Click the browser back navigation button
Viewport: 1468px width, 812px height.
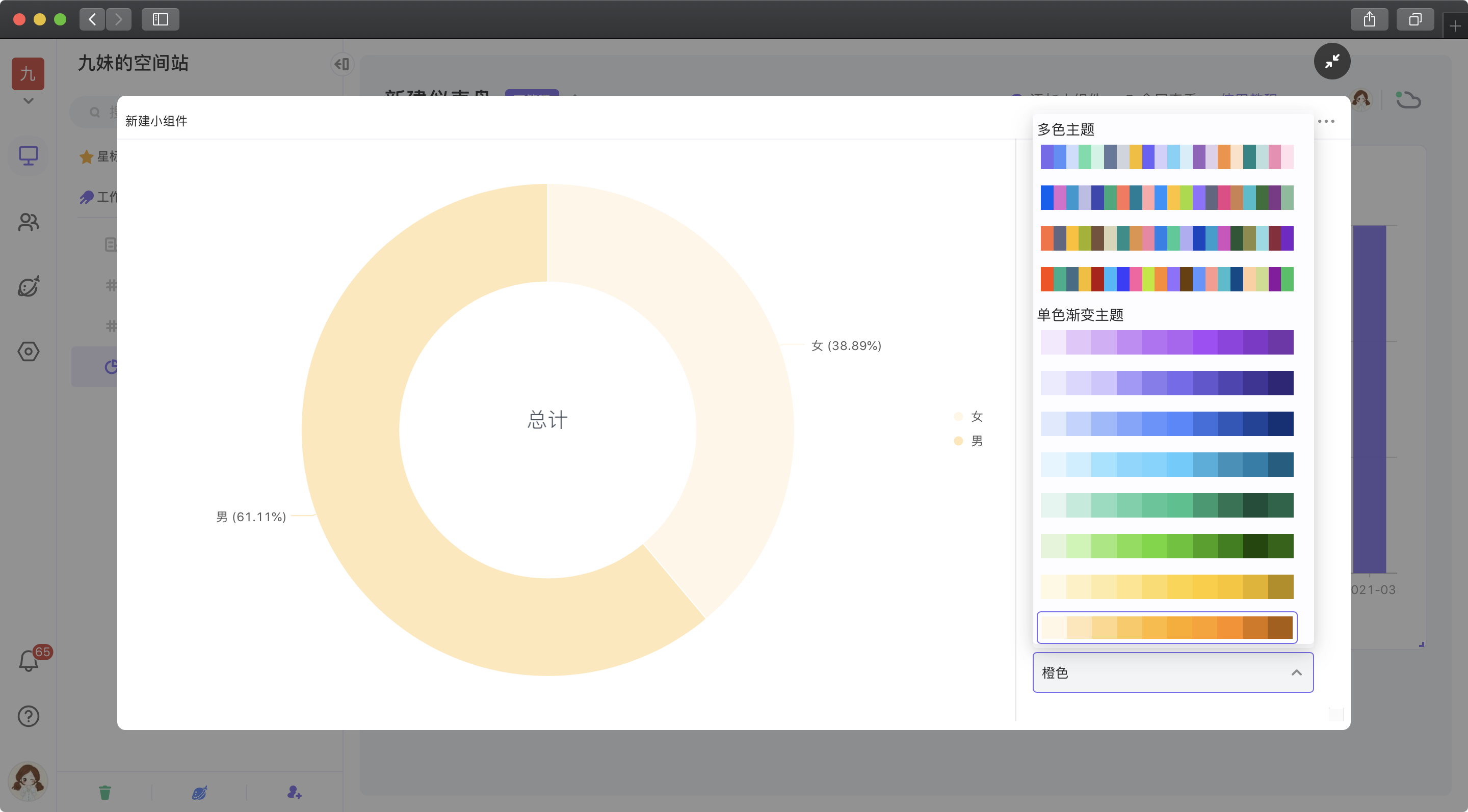(x=92, y=19)
